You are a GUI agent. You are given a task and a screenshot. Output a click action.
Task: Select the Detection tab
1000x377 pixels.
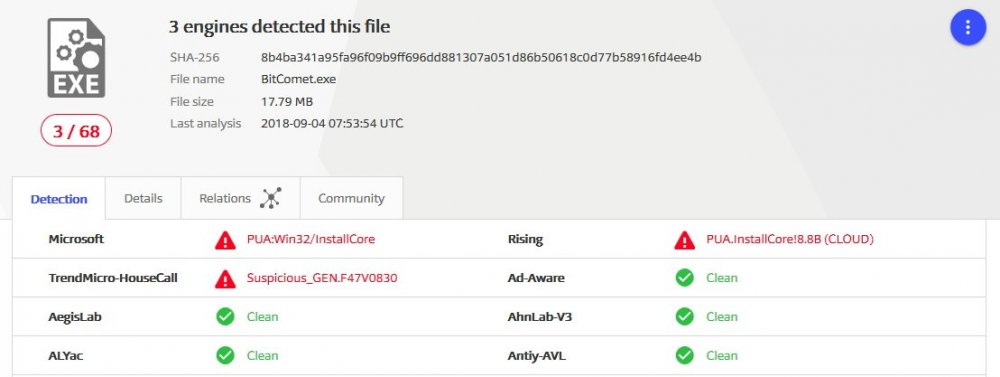point(59,199)
